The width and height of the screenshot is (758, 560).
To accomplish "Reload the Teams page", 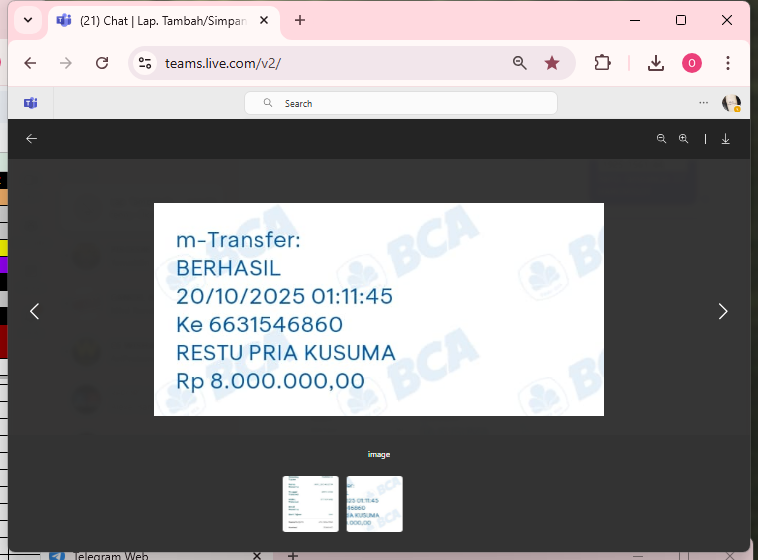I will click(102, 63).
